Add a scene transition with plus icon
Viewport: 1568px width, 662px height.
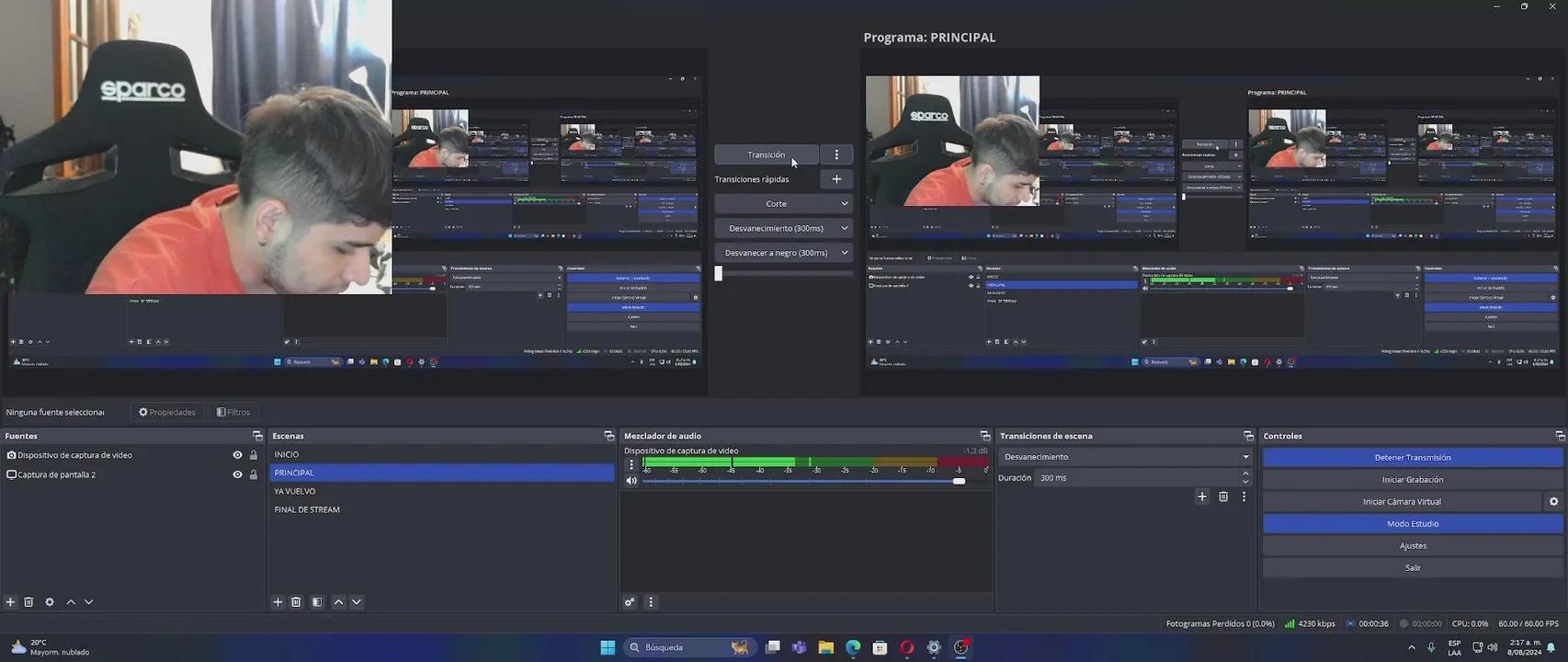tap(1202, 496)
